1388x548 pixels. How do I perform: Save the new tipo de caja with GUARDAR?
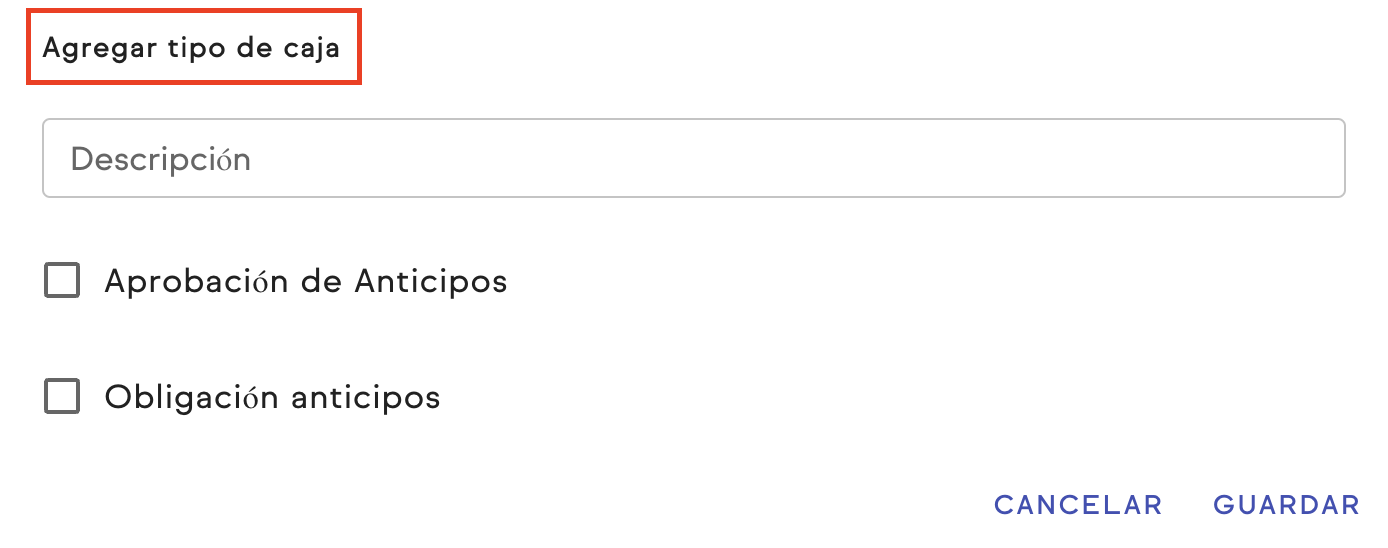pos(1286,505)
